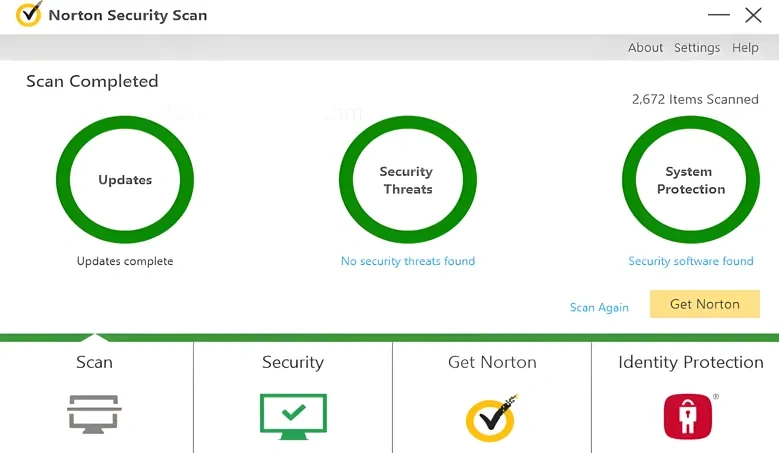Image resolution: width=779 pixels, height=453 pixels.
Task: Click the red Identity Protection lock icon
Action: [688, 416]
